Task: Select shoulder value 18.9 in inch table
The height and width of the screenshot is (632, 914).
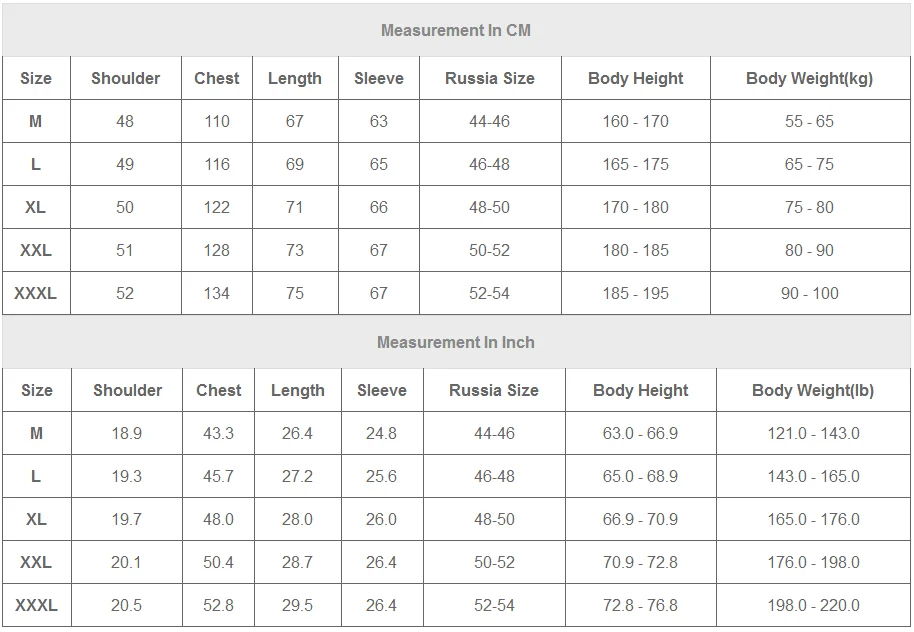Action: click(126, 433)
